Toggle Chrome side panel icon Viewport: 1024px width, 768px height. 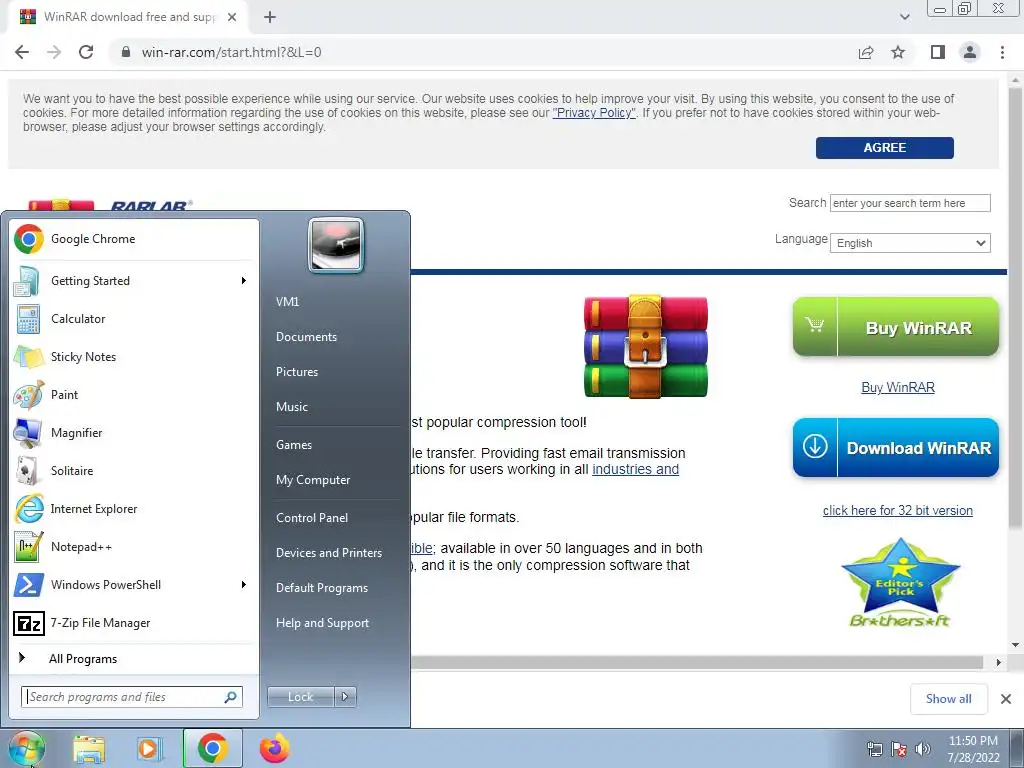[938, 52]
